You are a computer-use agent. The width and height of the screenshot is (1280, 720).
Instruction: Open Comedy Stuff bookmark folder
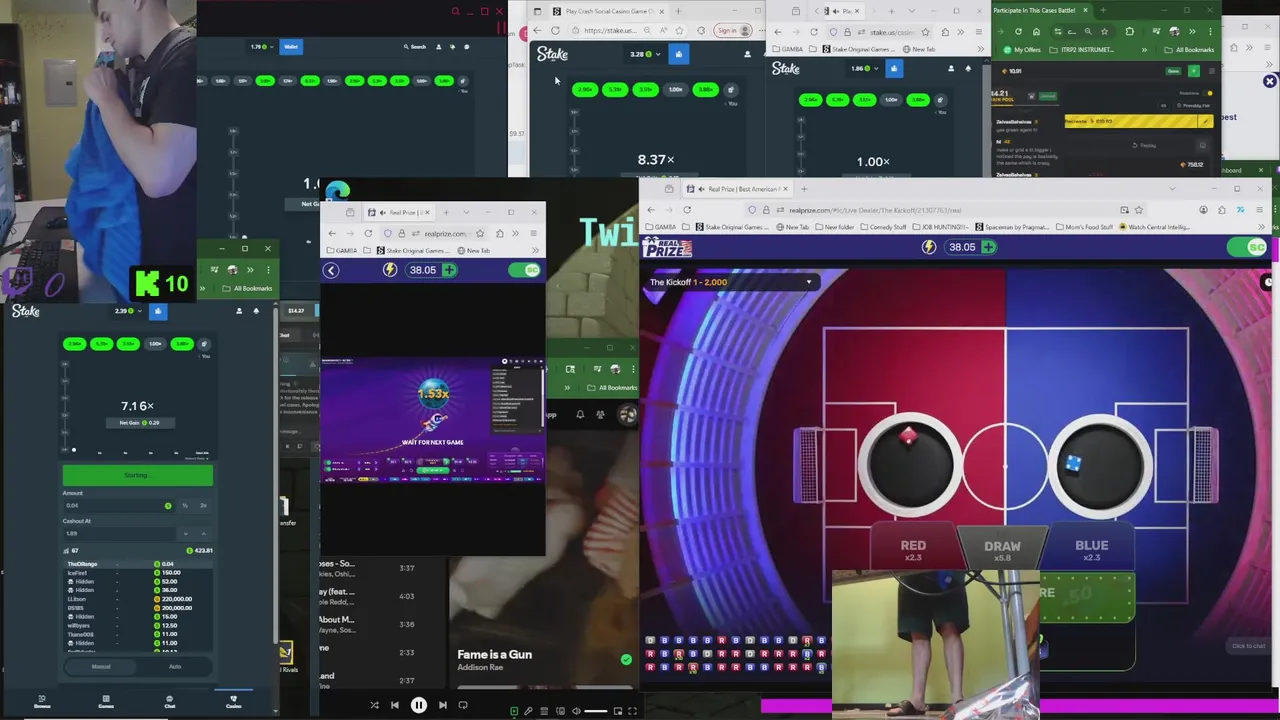(884, 227)
